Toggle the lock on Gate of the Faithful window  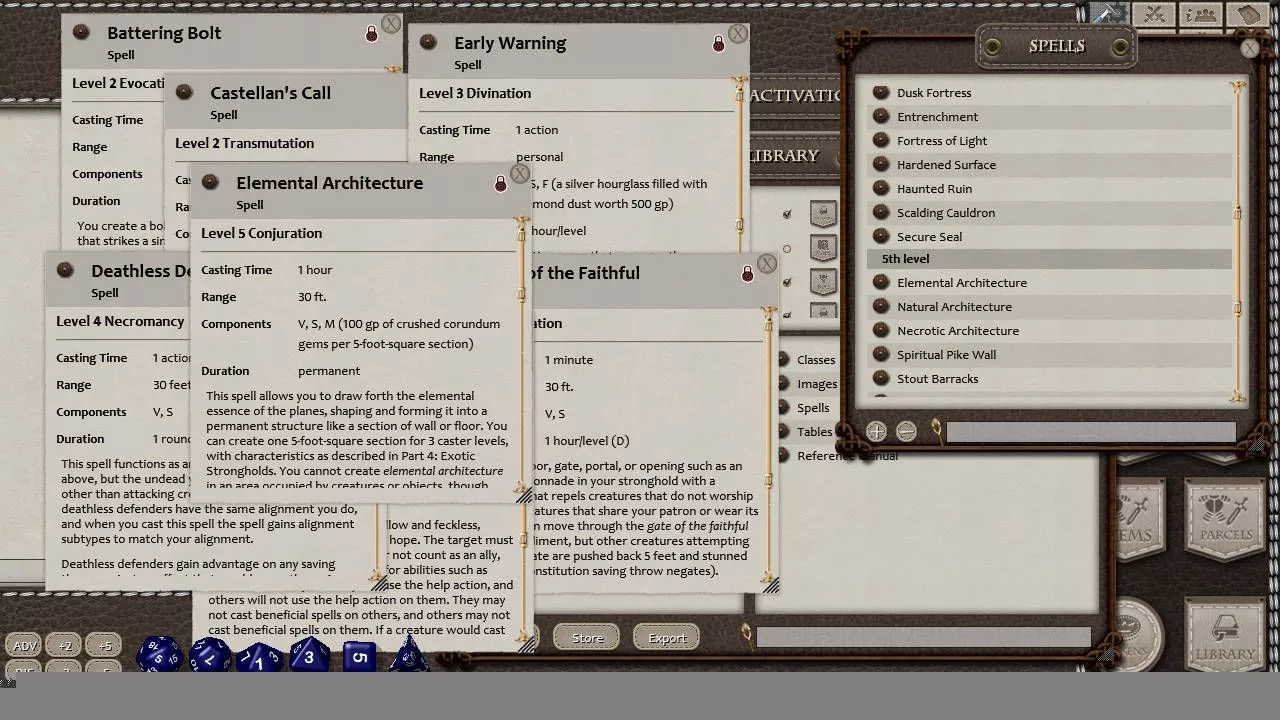[x=747, y=274]
